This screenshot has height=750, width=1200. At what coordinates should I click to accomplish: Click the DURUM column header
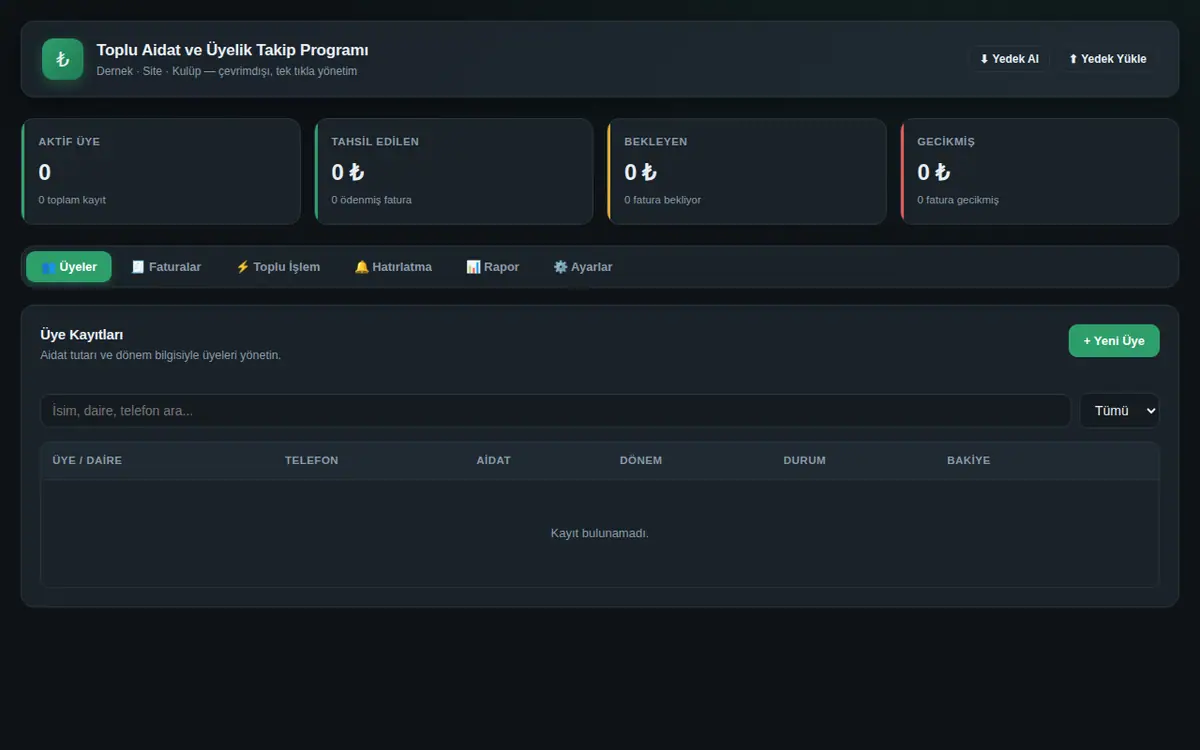pyautogui.click(x=804, y=461)
